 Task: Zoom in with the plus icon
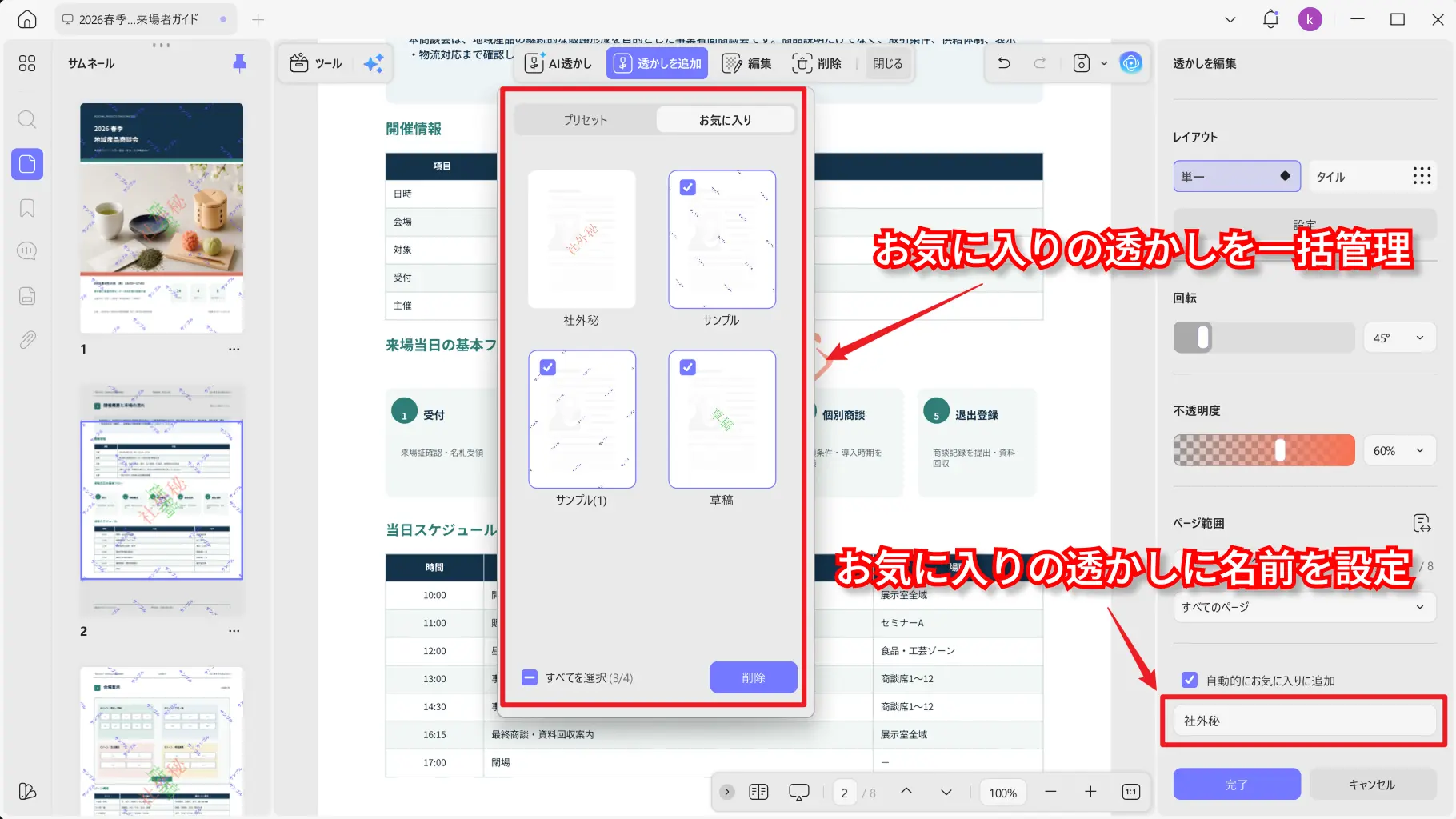(1090, 792)
